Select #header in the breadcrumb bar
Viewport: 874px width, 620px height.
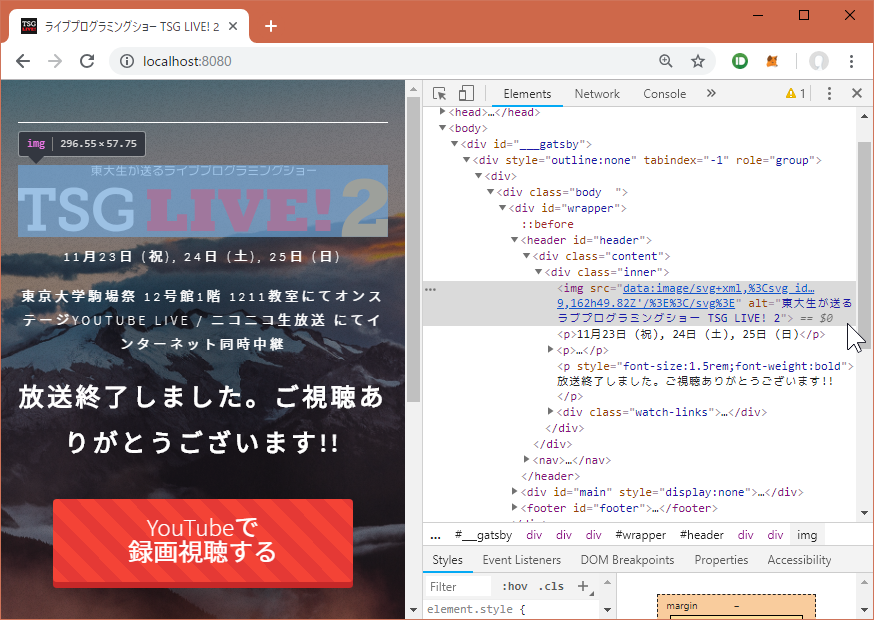tap(701, 535)
